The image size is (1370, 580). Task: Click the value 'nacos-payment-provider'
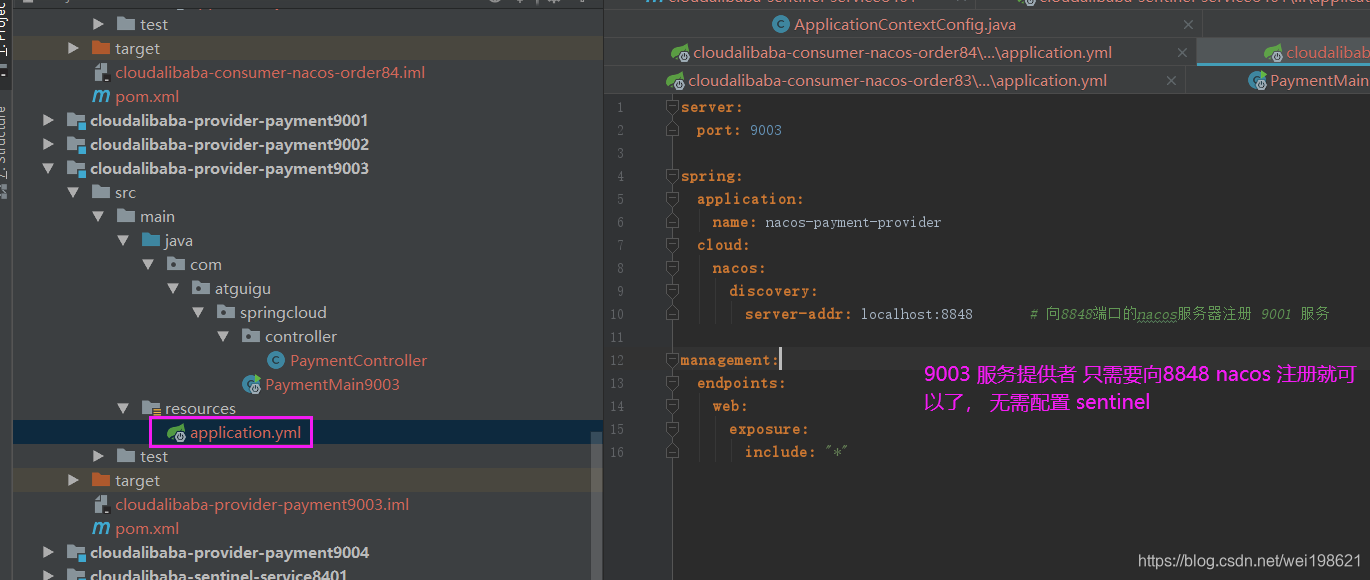tap(853, 222)
